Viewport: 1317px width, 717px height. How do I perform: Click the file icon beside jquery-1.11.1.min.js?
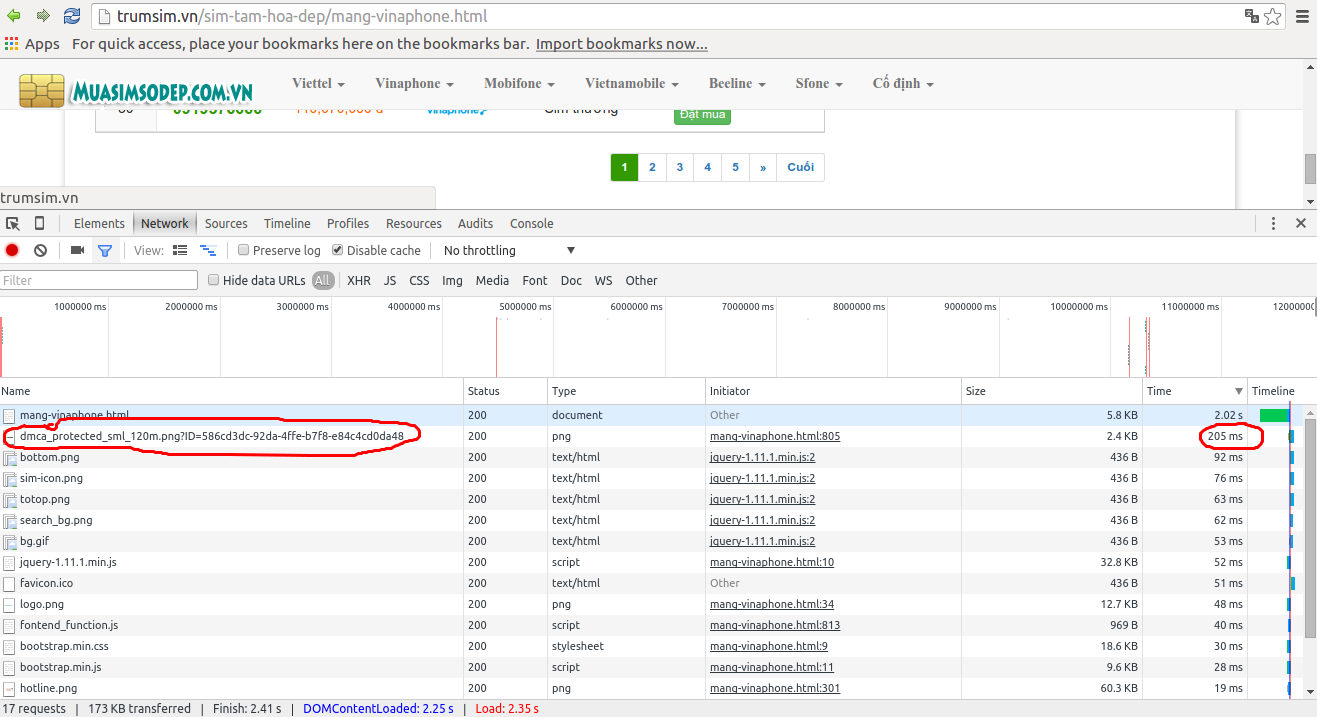tap(9, 562)
